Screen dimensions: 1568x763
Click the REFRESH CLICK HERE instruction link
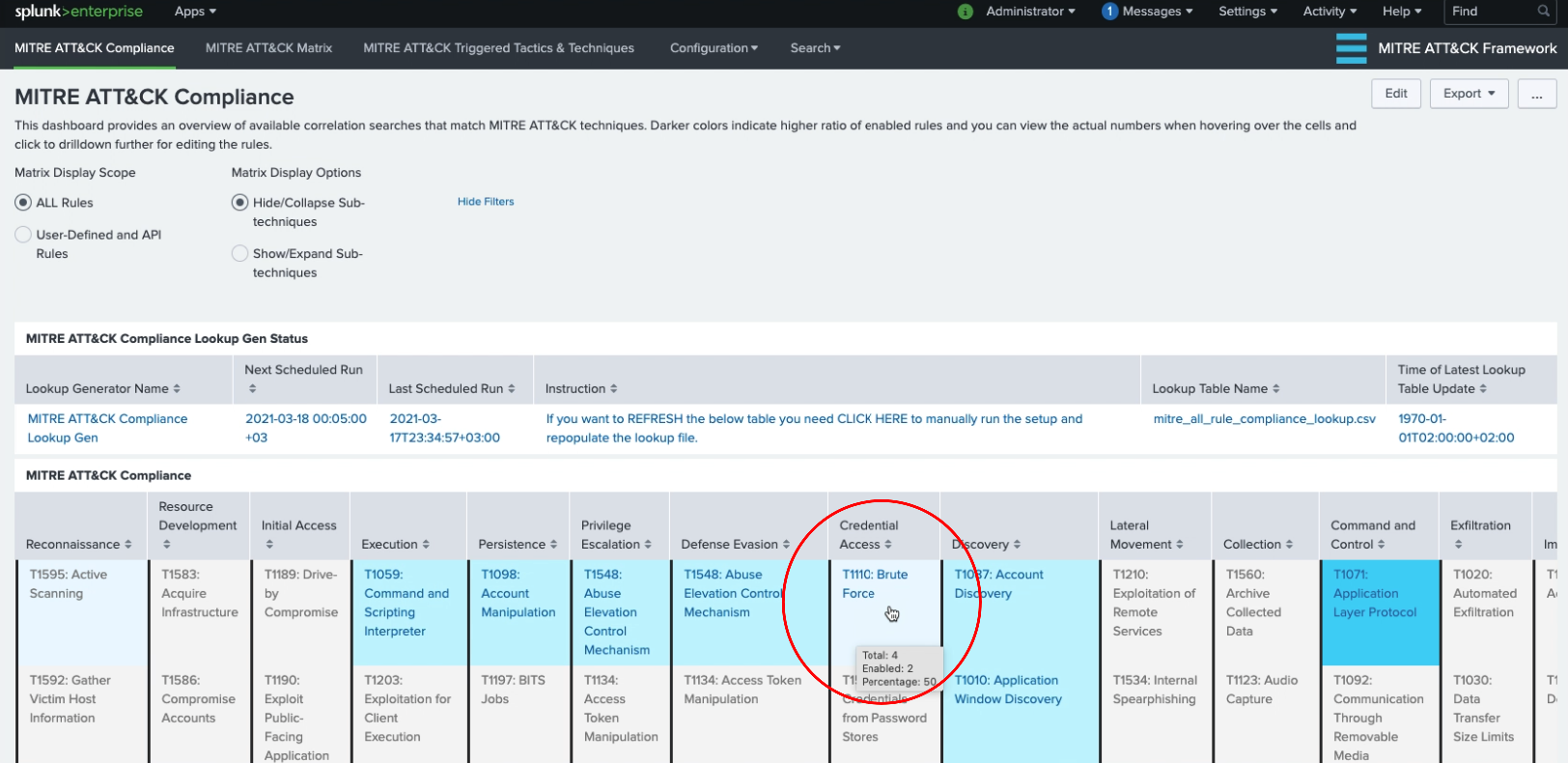point(814,428)
